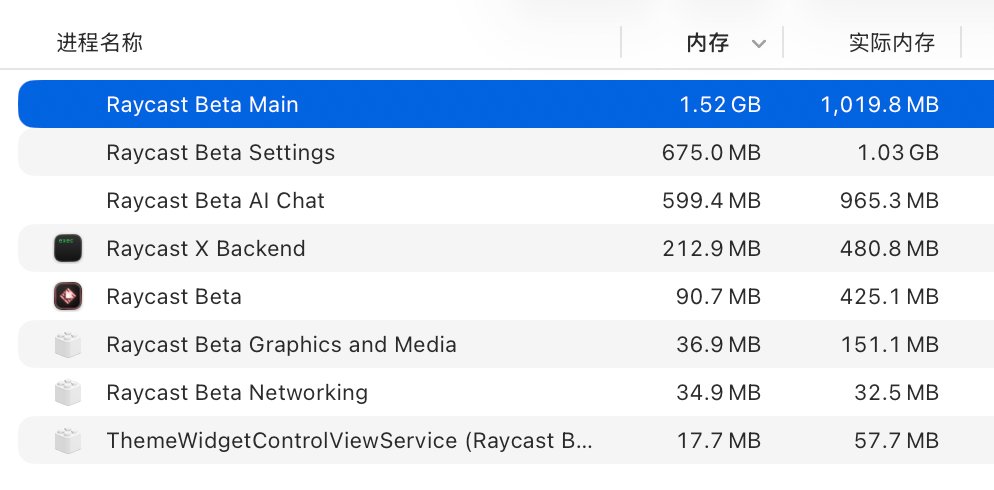Click the Raycast Beta Graphics and Media block icon

point(68,344)
